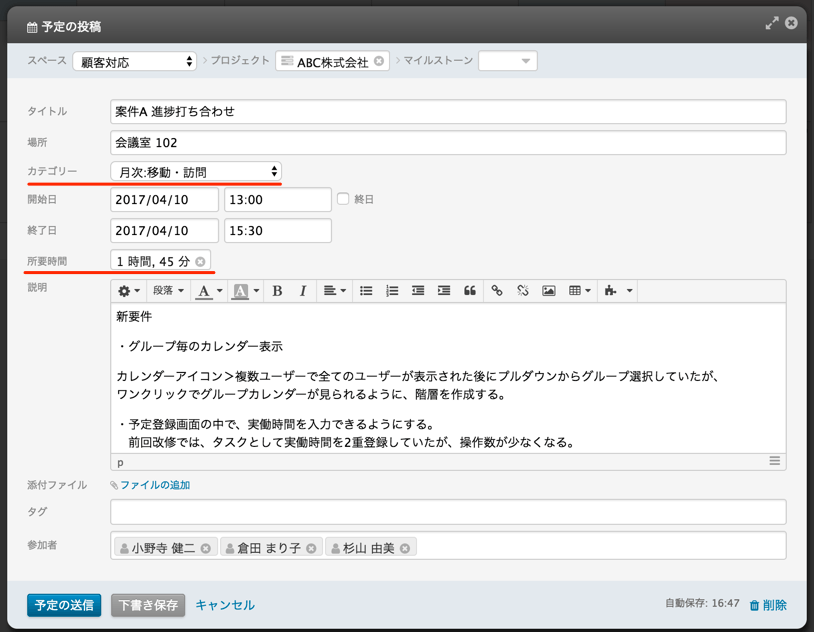The width and height of the screenshot is (814, 632).
Task: Open the table insert dropdown
Action: click(580, 291)
